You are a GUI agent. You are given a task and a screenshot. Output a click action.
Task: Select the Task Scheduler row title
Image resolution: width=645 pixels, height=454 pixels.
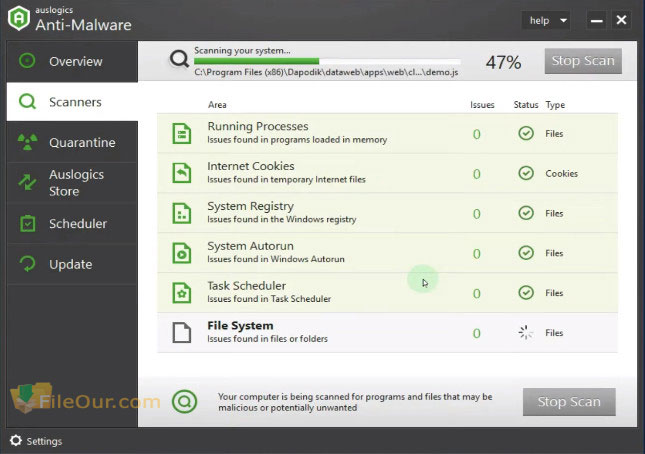[246, 286]
